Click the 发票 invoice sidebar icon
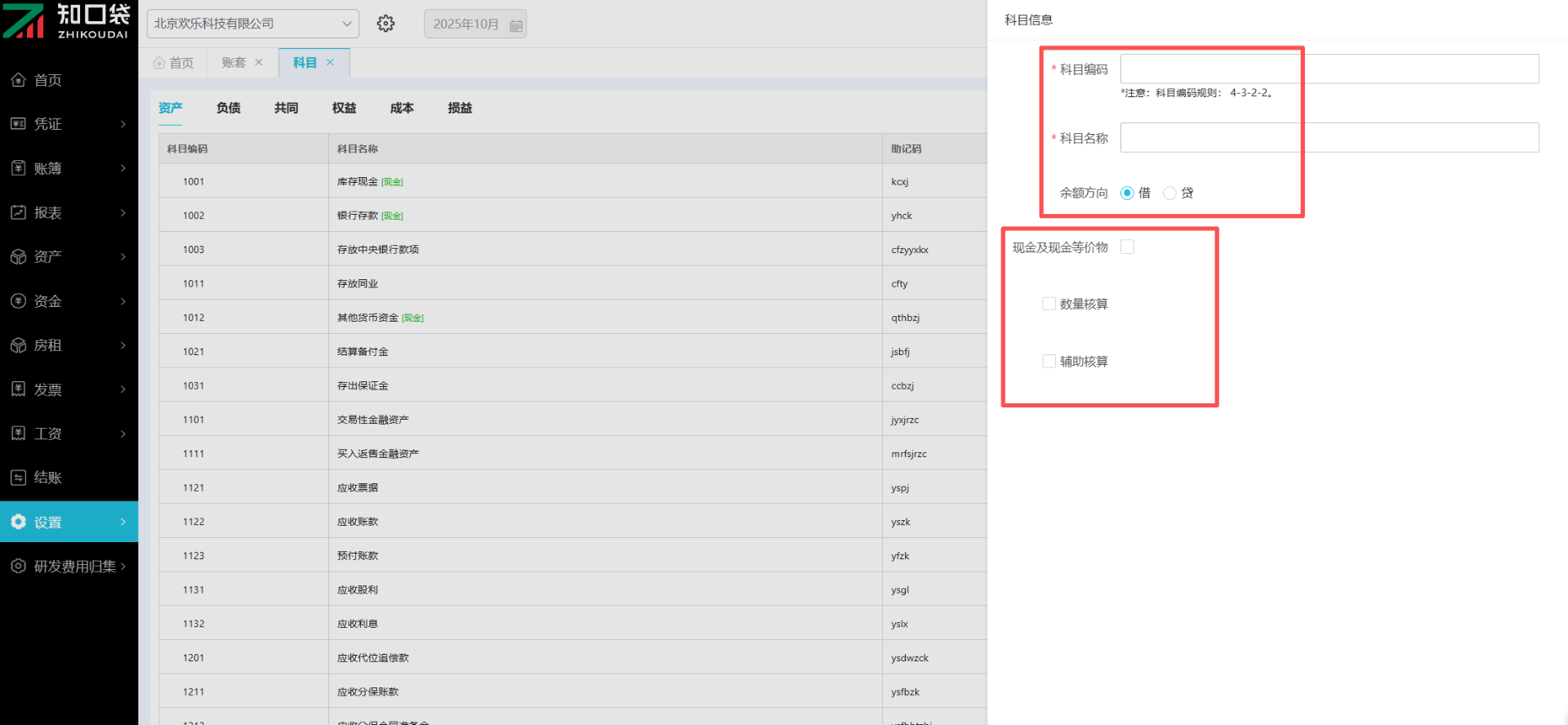Screen dimensions: 1568x725 pos(18,389)
